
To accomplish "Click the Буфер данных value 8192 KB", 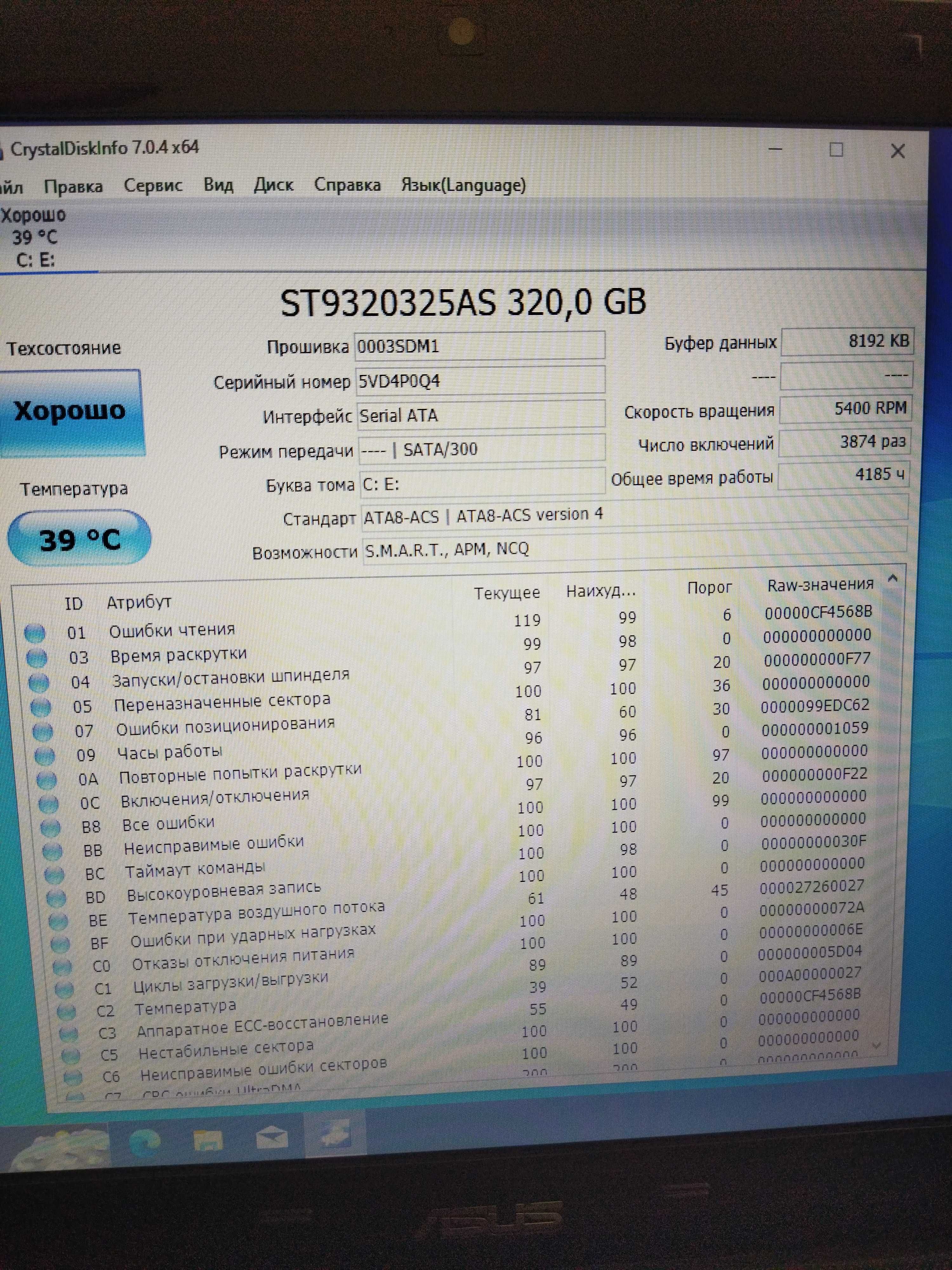I will point(847,342).
